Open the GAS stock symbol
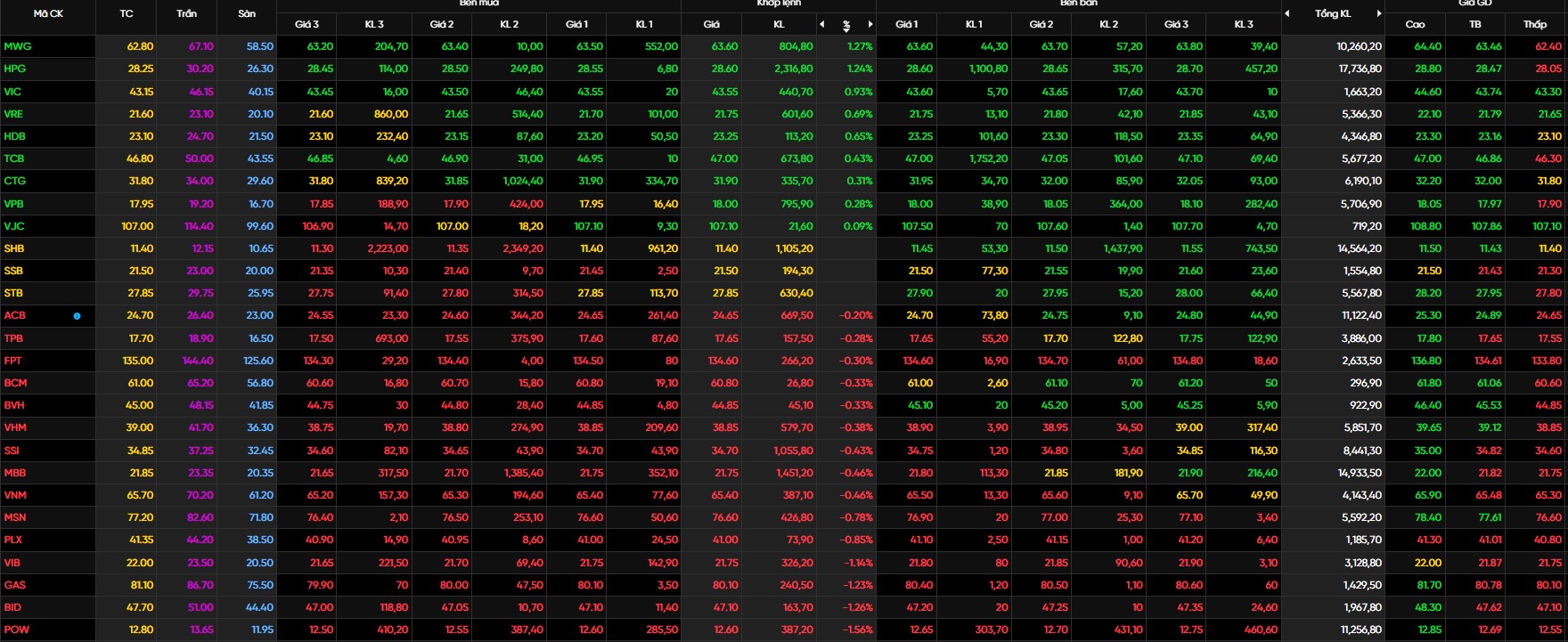 pos(14,585)
